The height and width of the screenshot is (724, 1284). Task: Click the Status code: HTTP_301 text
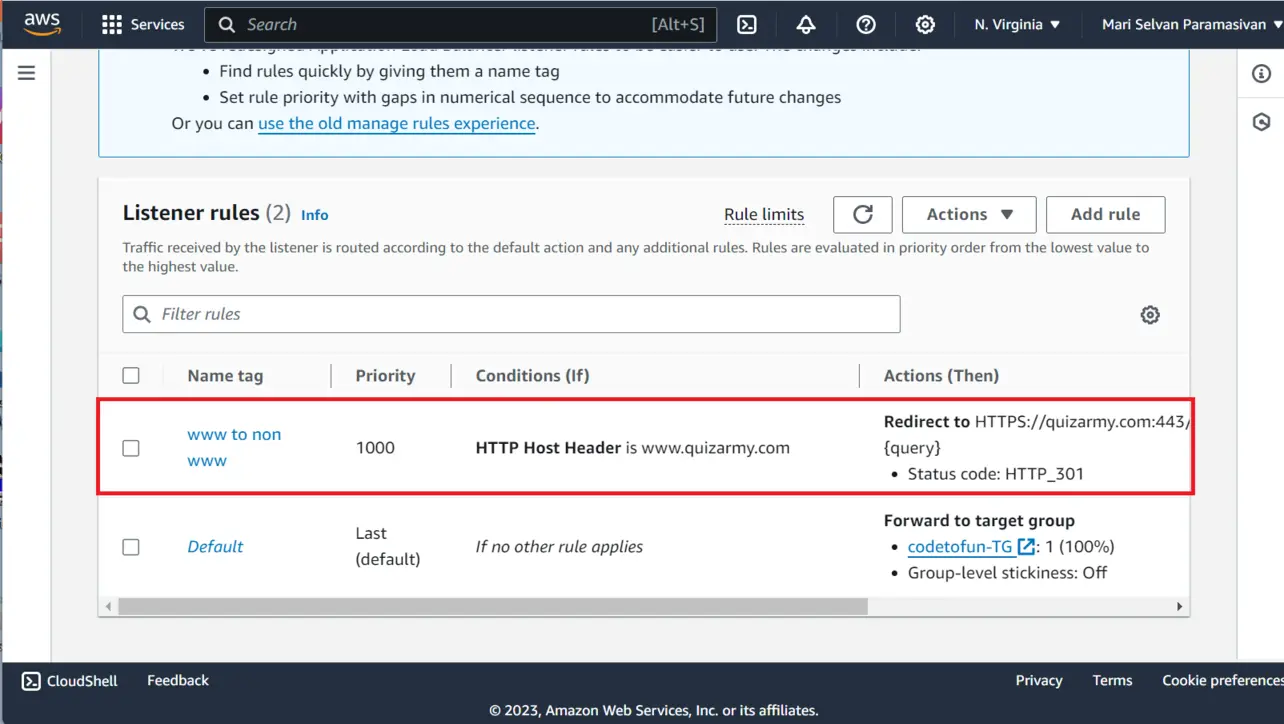click(x=996, y=474)
